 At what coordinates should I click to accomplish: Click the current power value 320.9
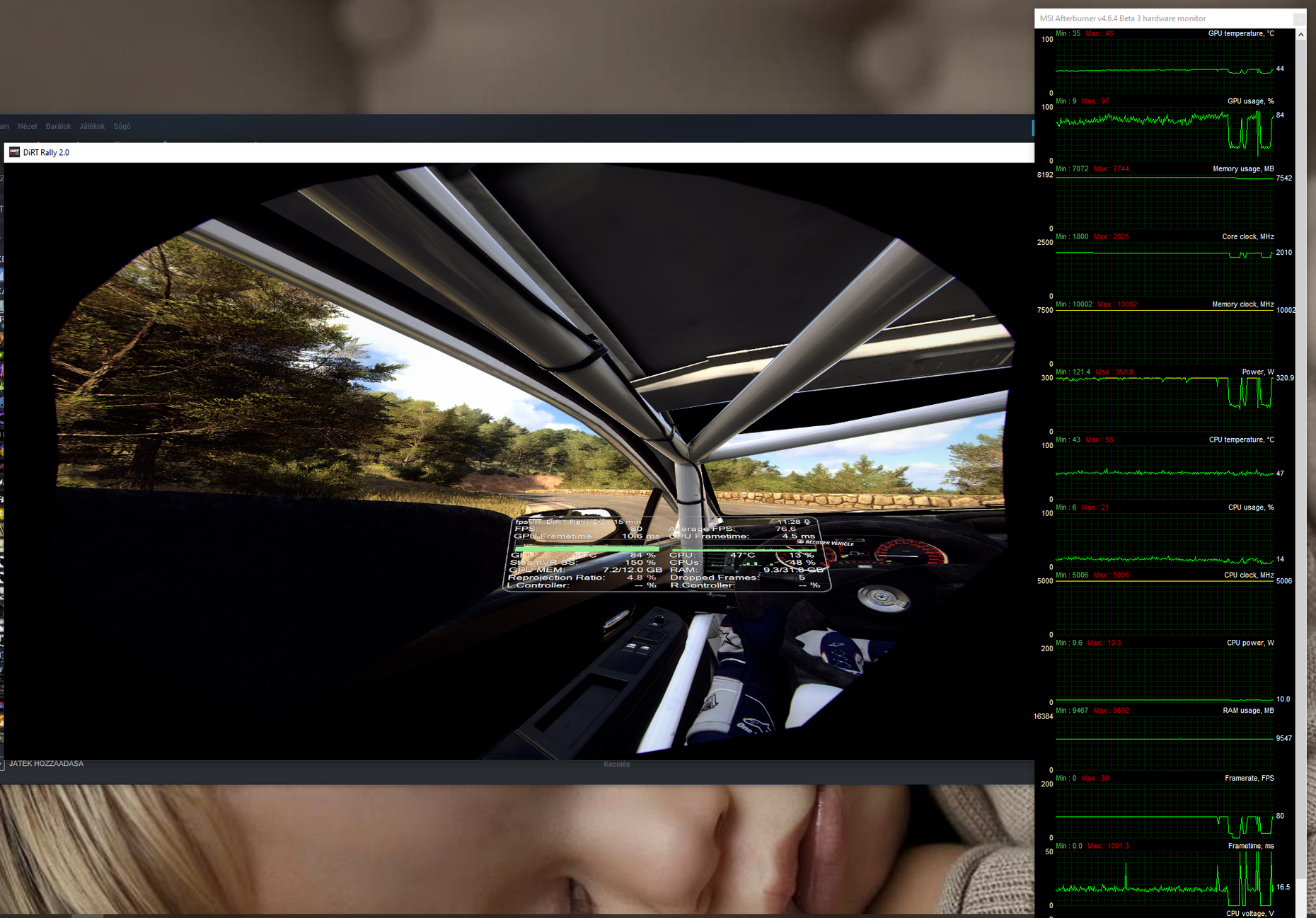click(1285, 378)
